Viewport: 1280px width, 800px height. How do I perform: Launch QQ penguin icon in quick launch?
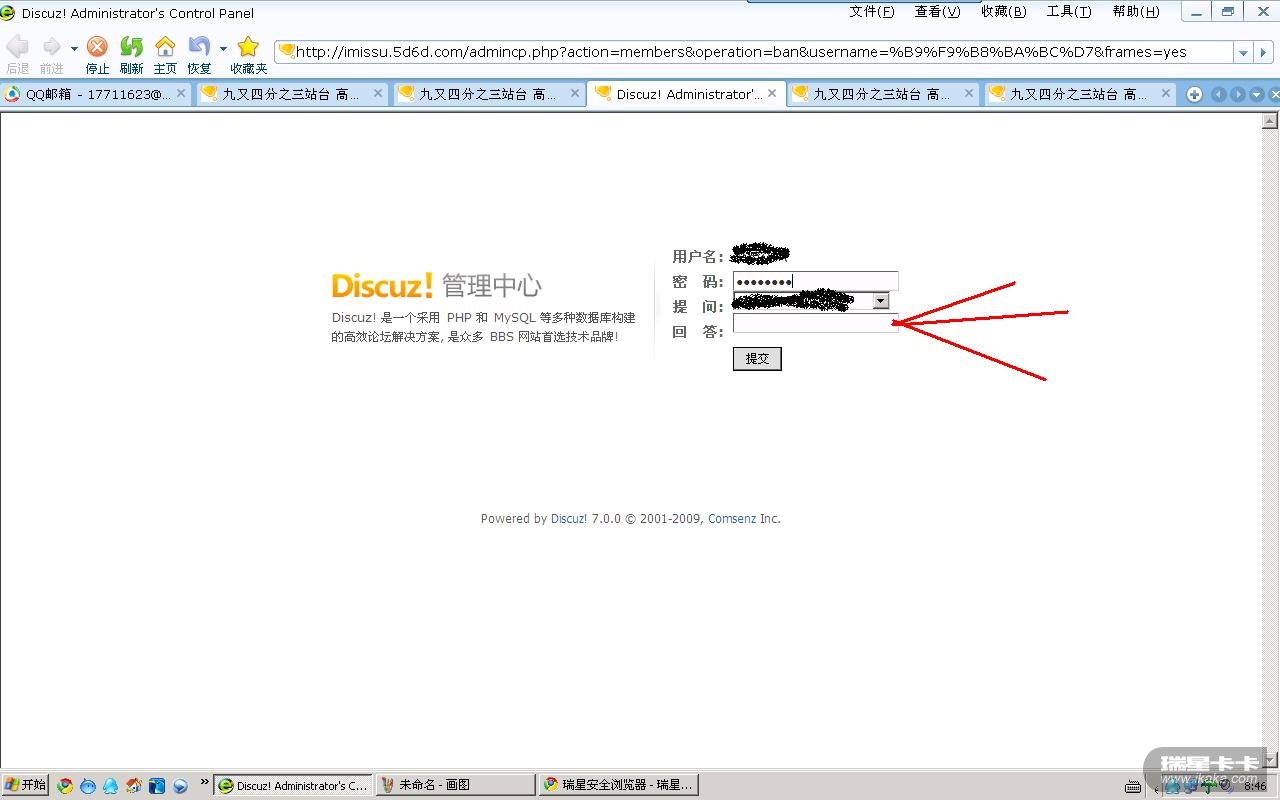tap(110, 785)
